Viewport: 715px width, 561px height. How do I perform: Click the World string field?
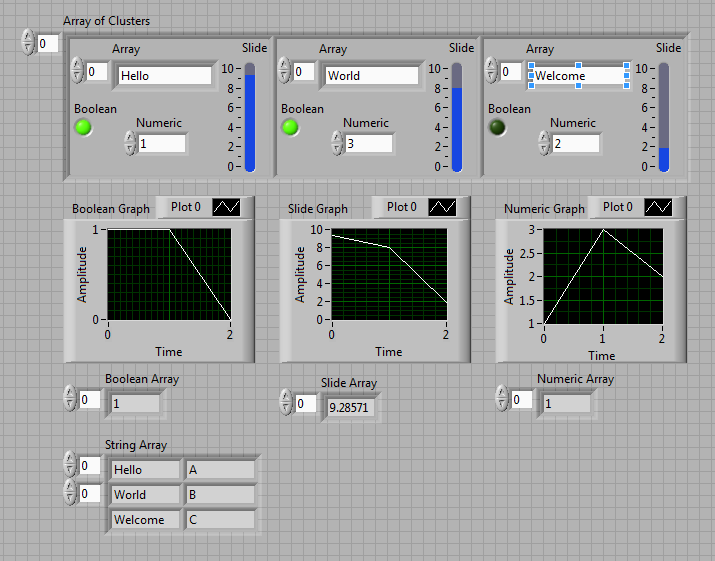coord(372,76)
